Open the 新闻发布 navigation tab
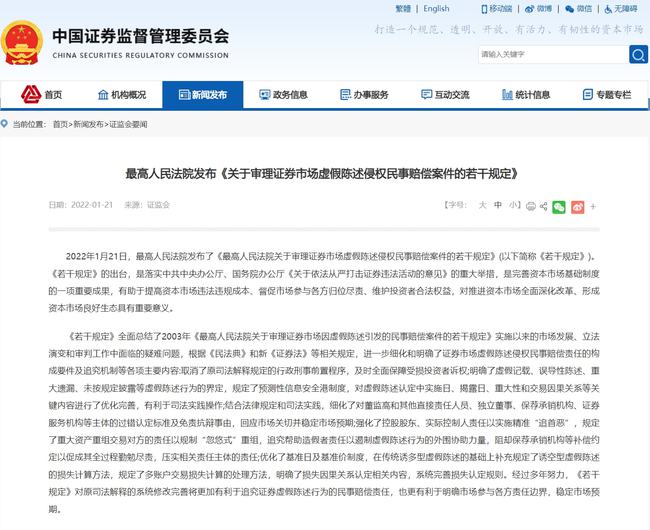The width and height of the screenshot is (650, 530). click(x=203, y=95)
